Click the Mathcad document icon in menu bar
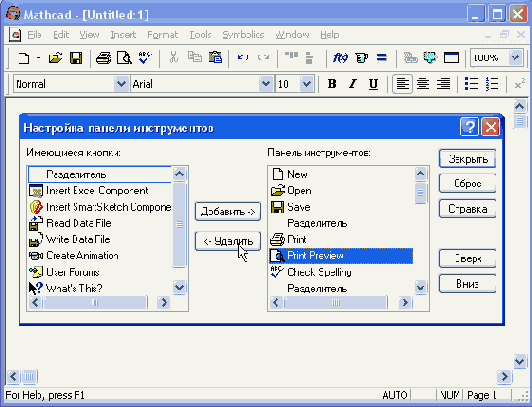 tap(15, 35)
